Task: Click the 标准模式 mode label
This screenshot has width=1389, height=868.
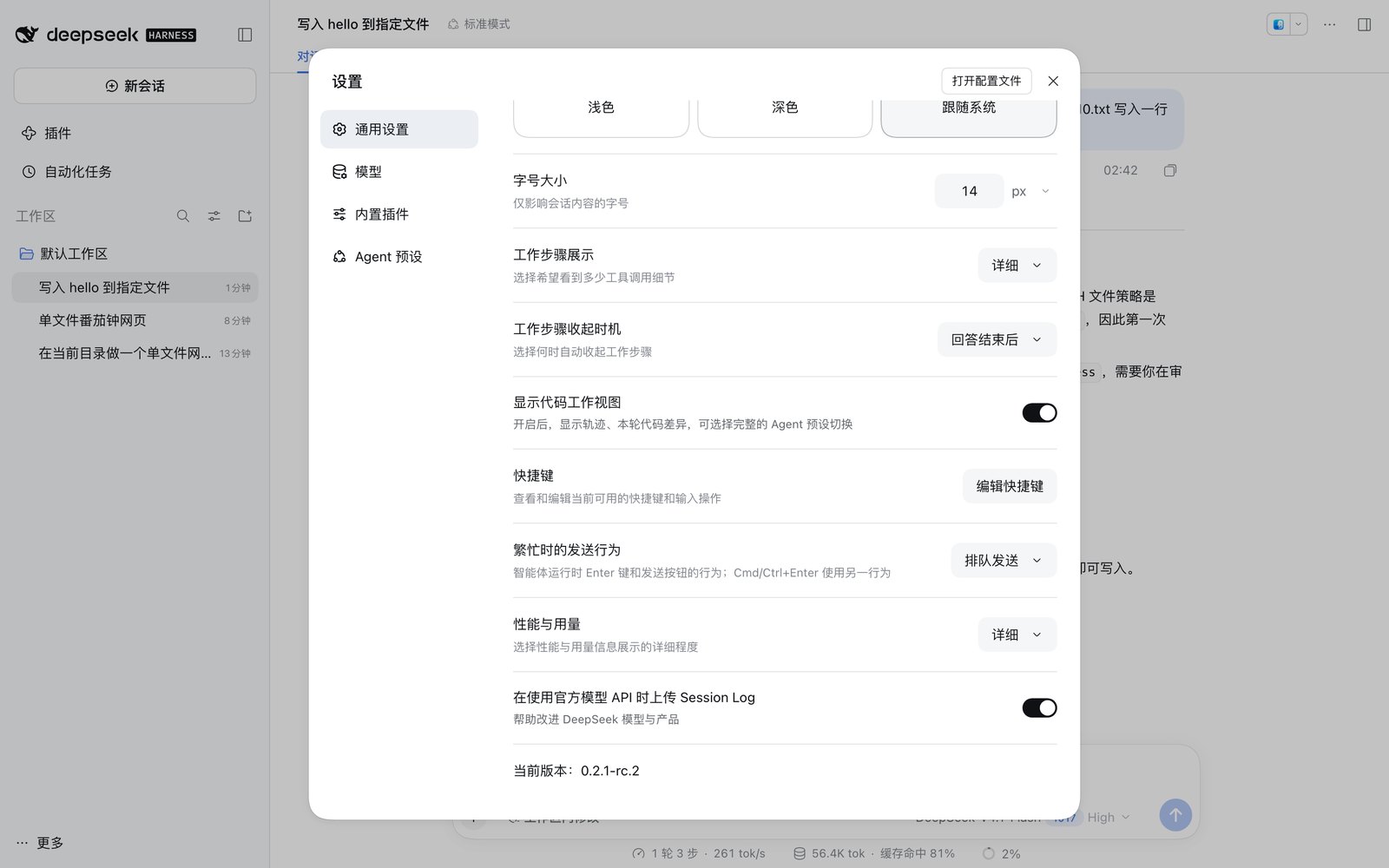Action: (479, 24)
